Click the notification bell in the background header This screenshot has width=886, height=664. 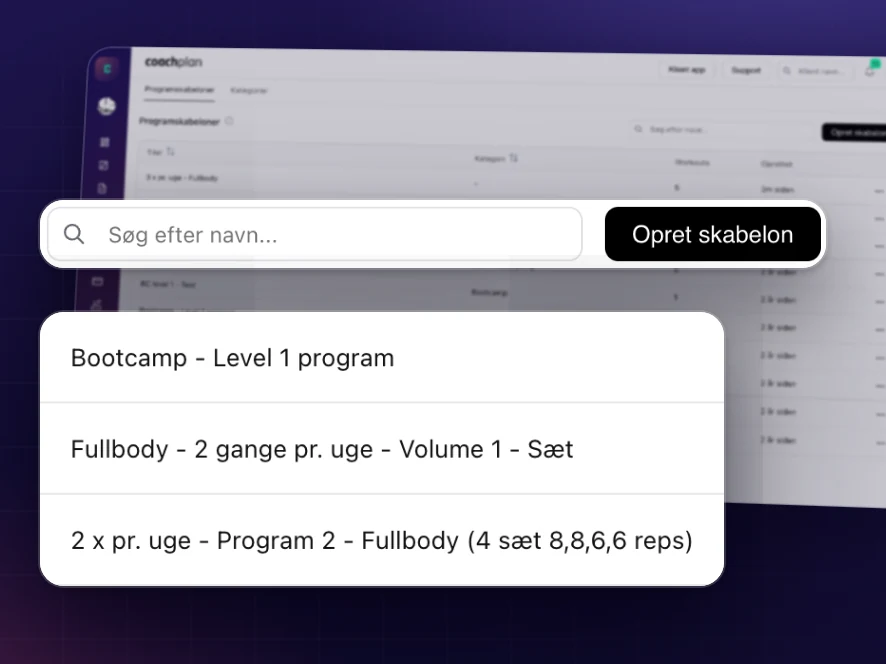click(871, 71)
